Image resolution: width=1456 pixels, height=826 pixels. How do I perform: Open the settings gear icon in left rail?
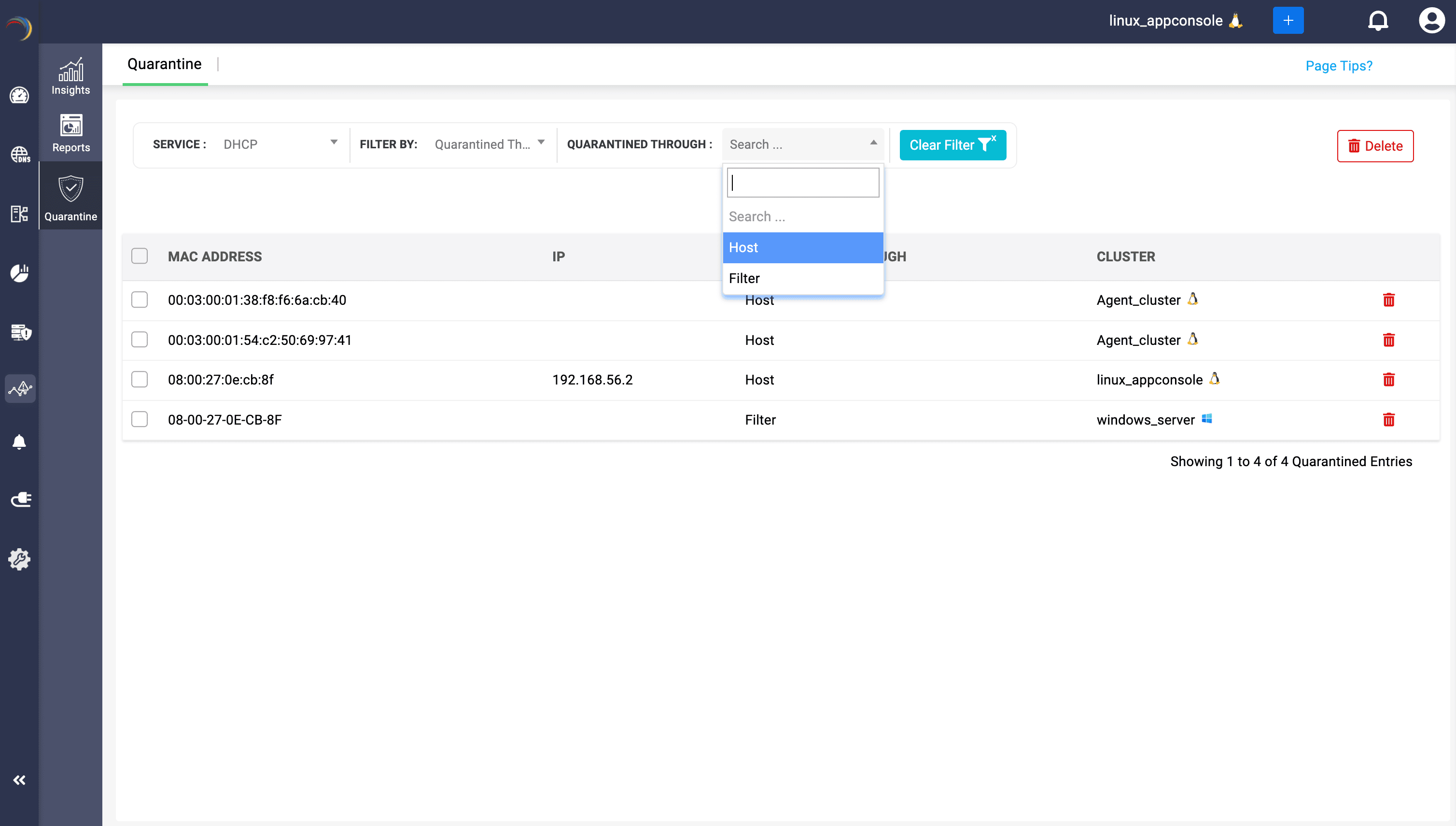19,559
